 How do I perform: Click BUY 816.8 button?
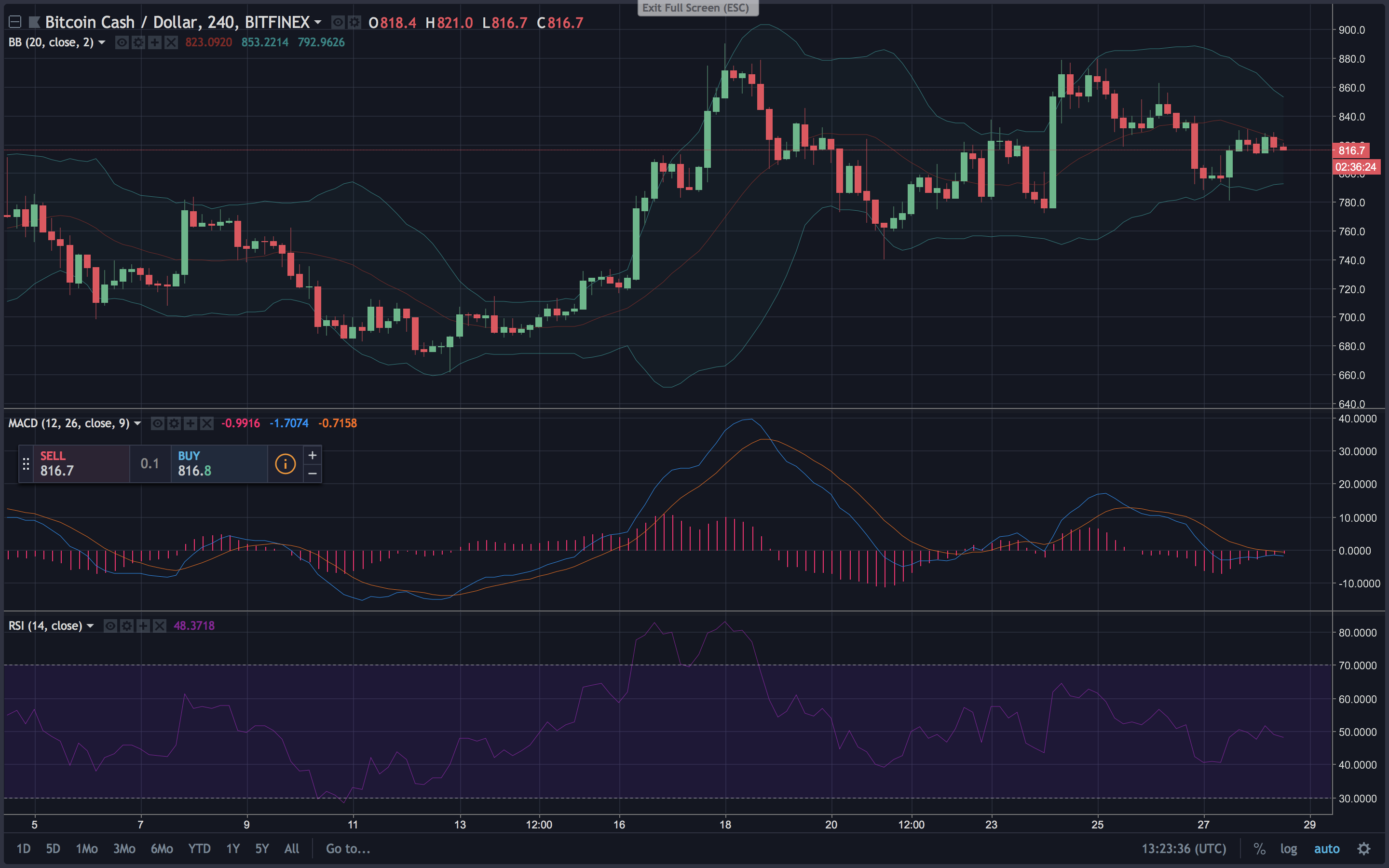tap(218, 464)
